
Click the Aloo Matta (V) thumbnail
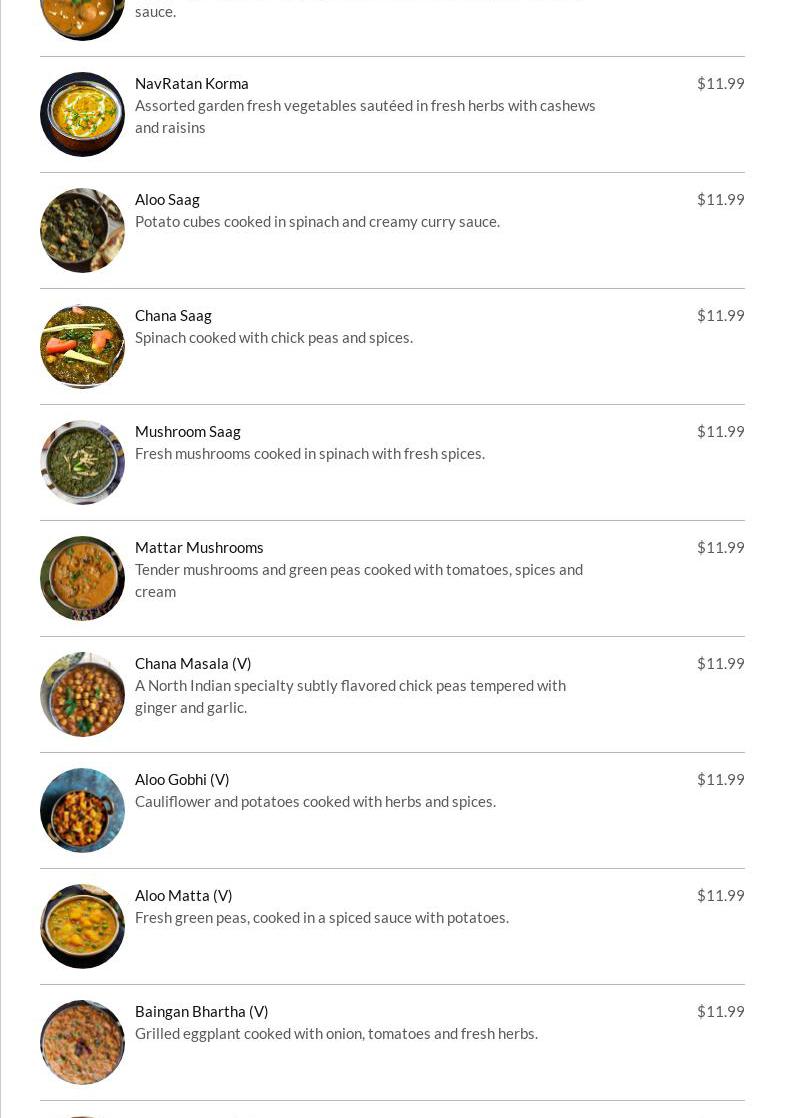coord(82,926)
